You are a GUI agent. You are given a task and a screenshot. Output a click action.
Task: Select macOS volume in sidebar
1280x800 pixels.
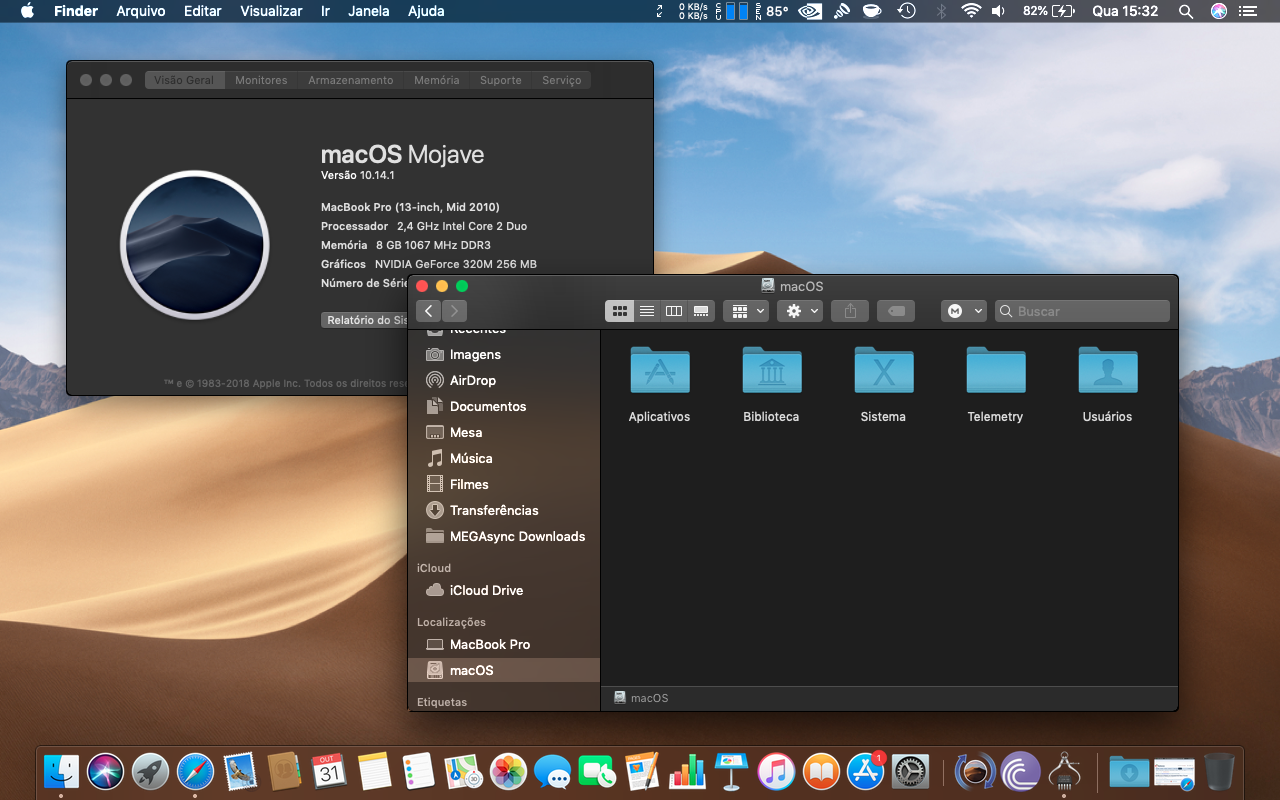[504, 670]
